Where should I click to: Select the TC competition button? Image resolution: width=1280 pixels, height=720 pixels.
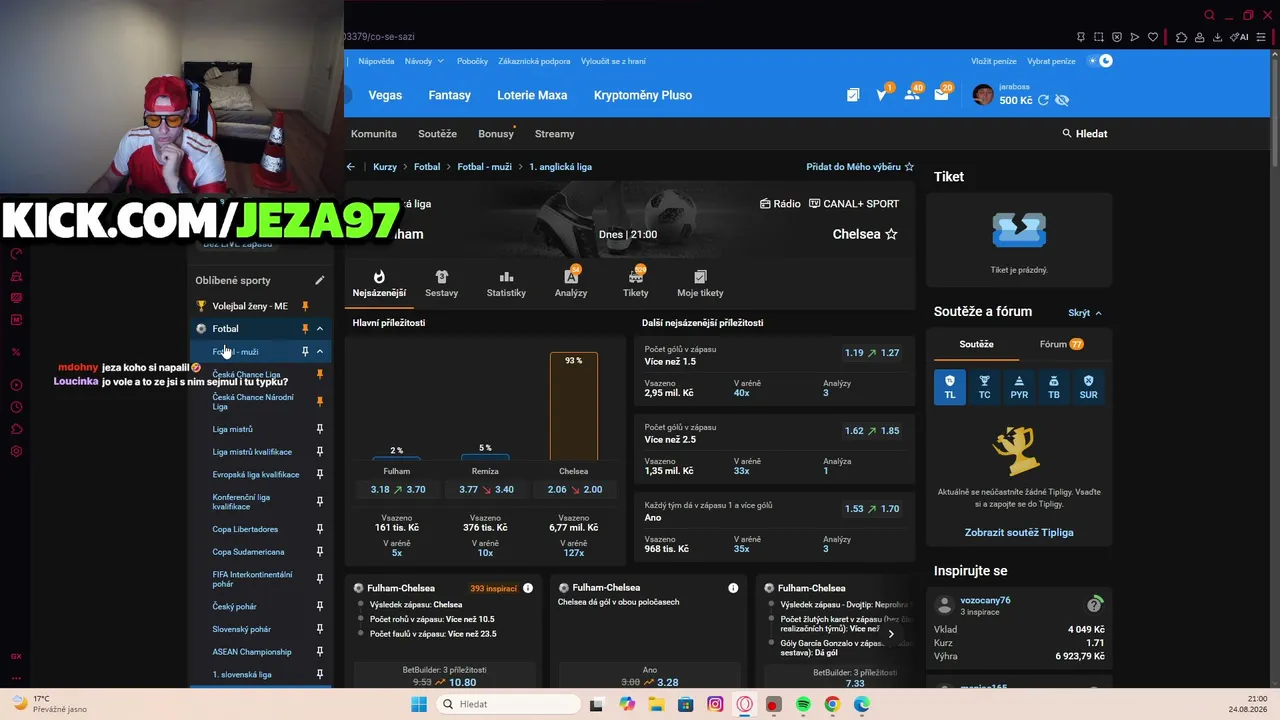coord(985,387)
